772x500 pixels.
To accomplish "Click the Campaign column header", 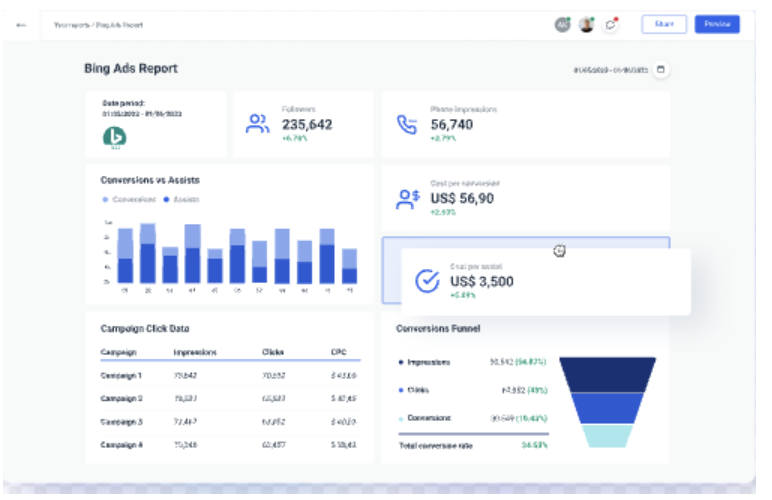I will click(118, 352).
